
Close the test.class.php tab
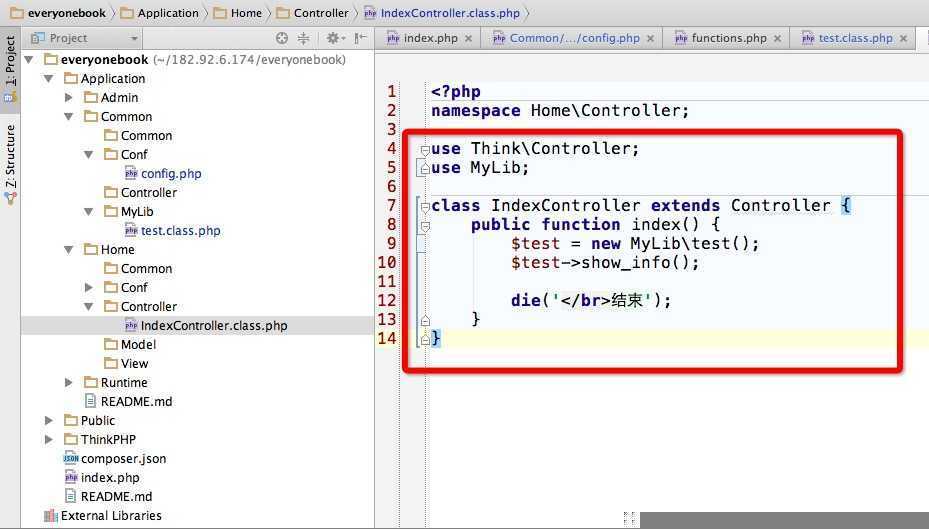tap(904, 39)
